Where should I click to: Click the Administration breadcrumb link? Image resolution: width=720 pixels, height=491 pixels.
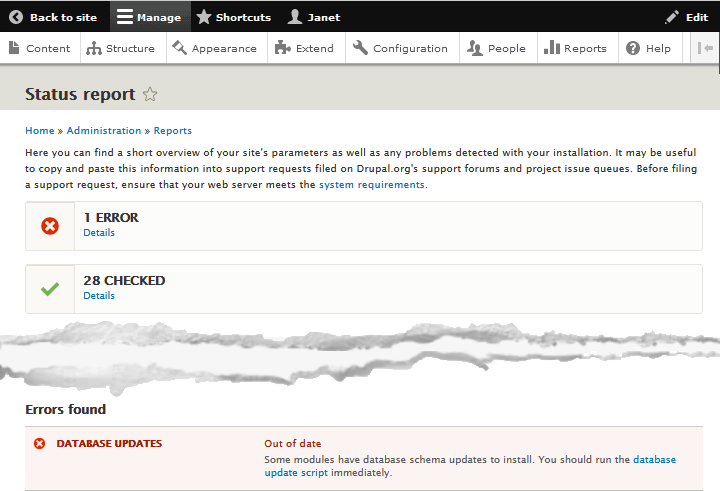pos(104,131)
